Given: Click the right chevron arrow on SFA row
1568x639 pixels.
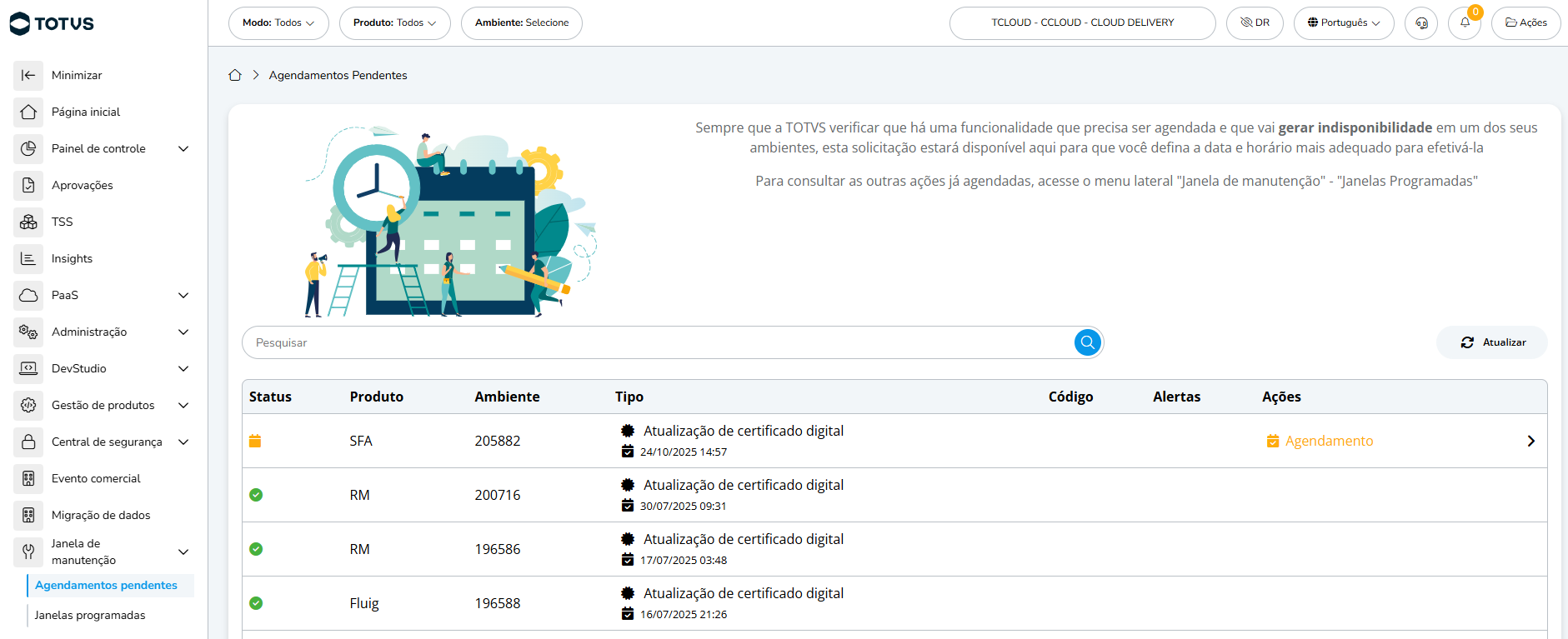Looking at the screenshot, I should click(1530, 441).
